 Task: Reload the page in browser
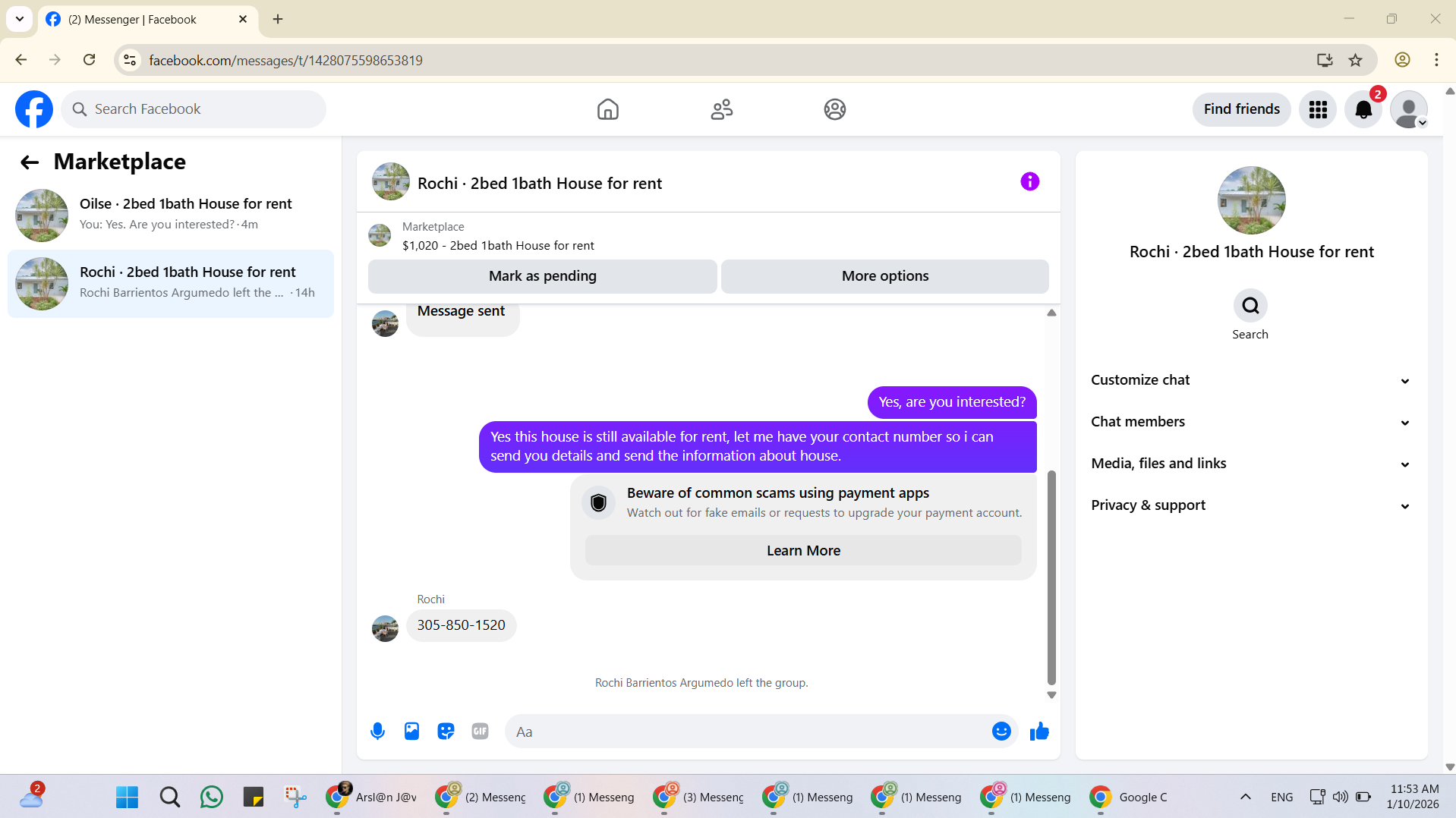click(x=90, y=60)
